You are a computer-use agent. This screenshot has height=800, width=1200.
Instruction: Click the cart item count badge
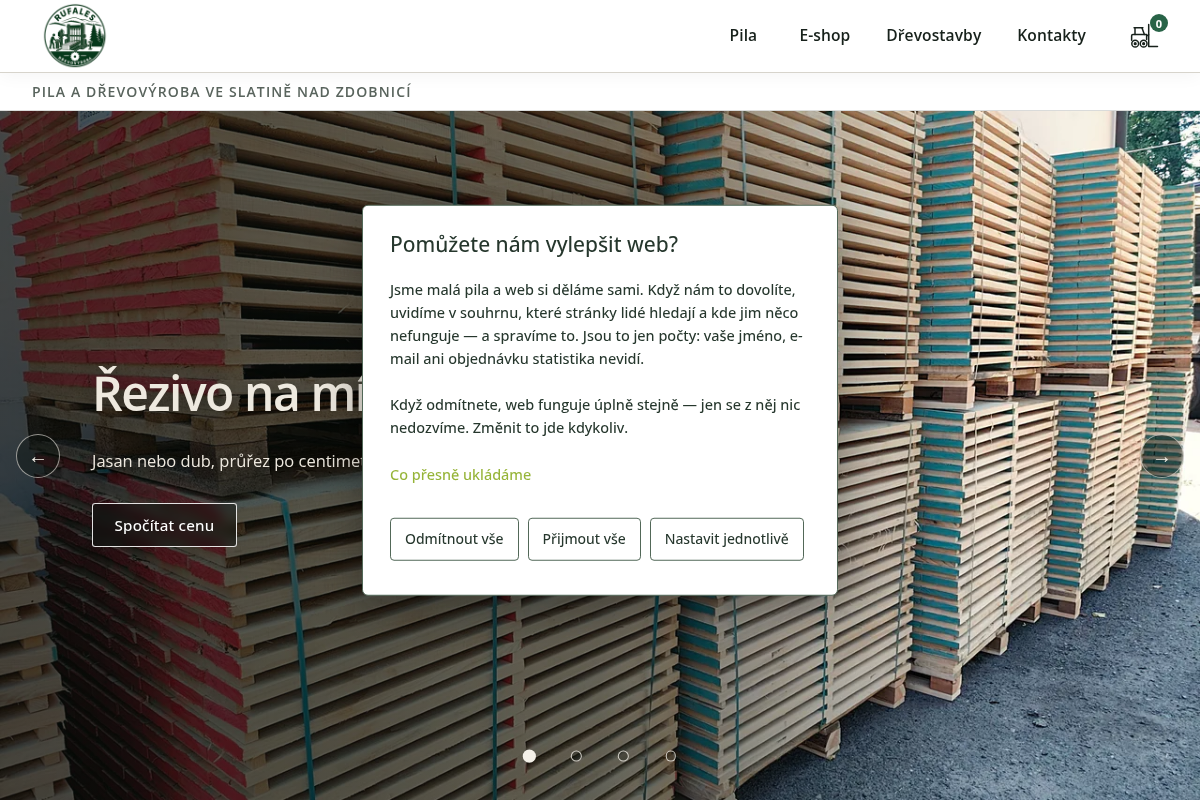1159,23
